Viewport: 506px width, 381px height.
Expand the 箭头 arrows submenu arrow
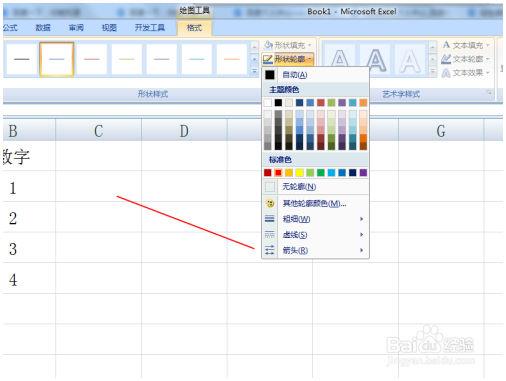pos(361,250)
